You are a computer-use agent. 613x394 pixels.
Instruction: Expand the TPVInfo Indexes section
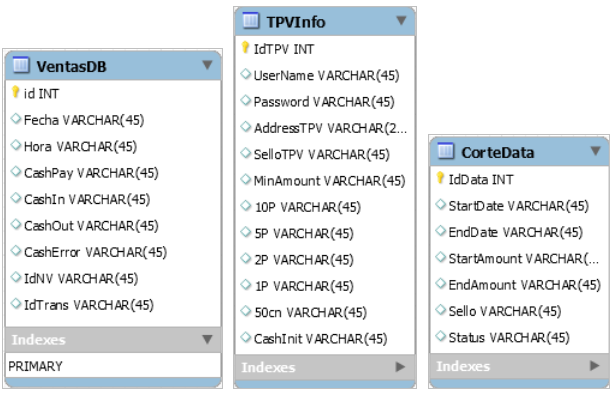tap(400, 367)
